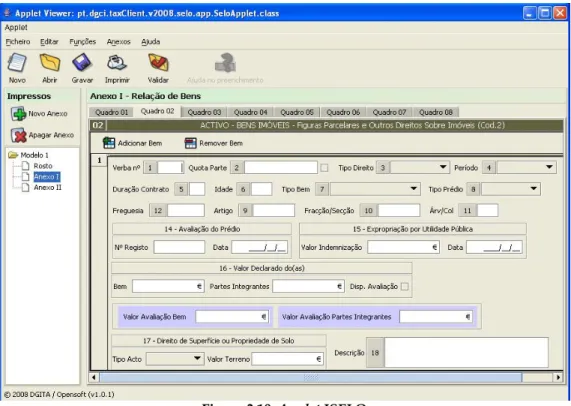Click the Artigo input field

click(x=274, y=211)
